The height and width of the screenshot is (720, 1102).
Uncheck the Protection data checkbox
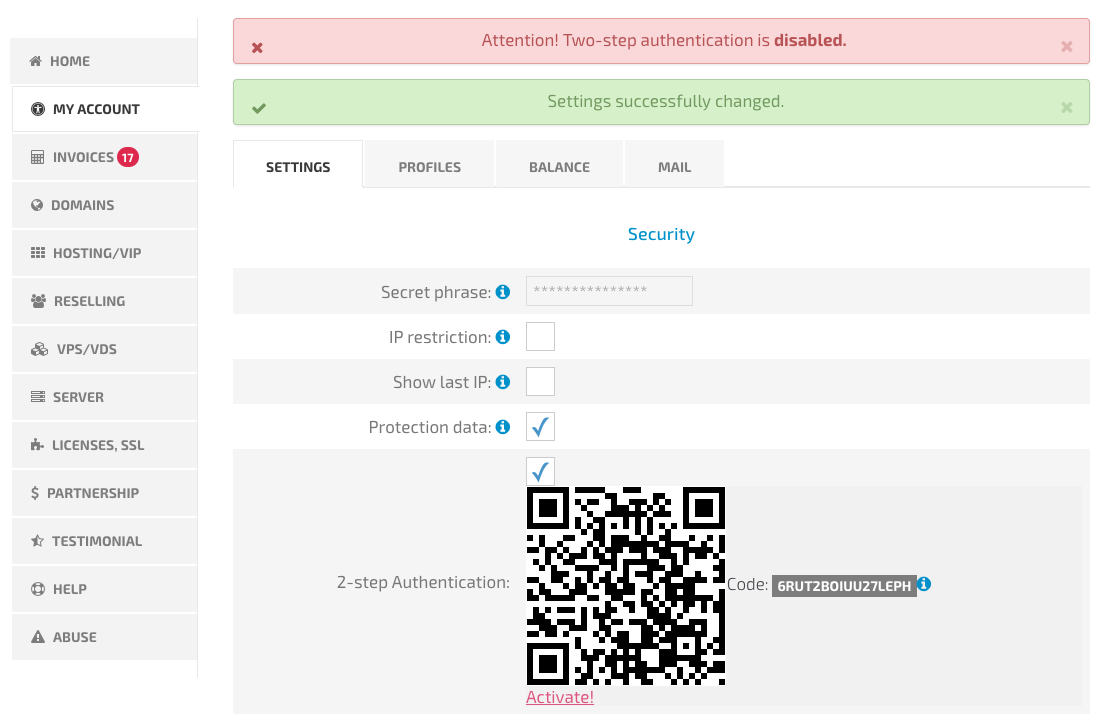(x=540, y=427)
